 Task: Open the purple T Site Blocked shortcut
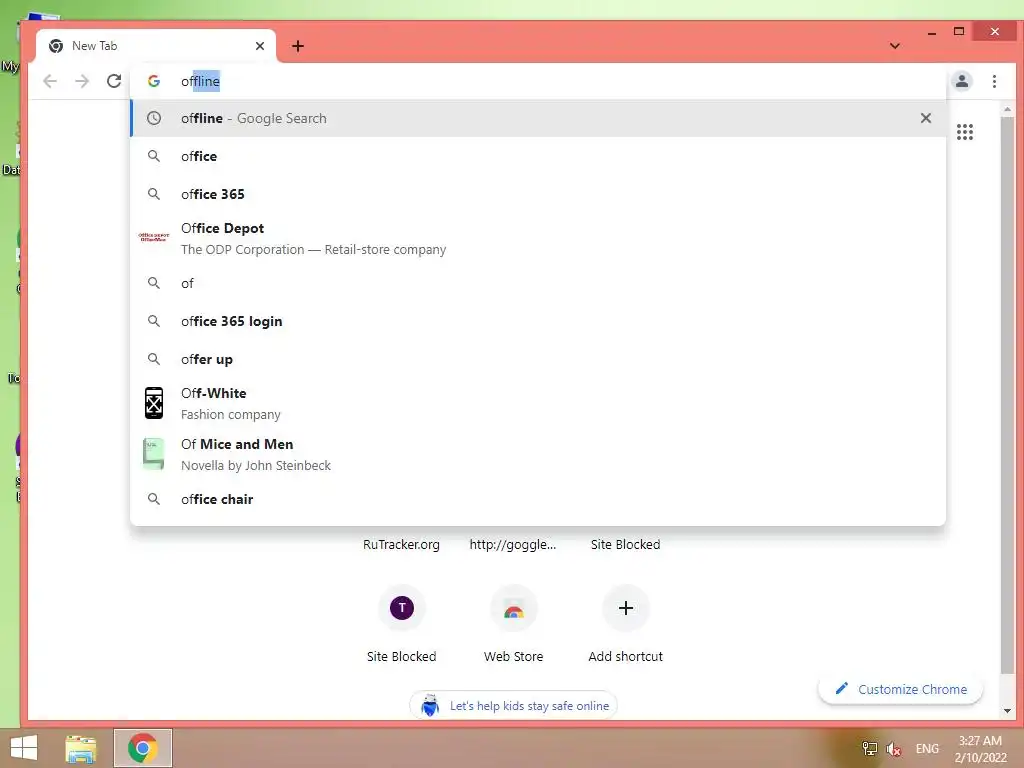coord(402,608)
